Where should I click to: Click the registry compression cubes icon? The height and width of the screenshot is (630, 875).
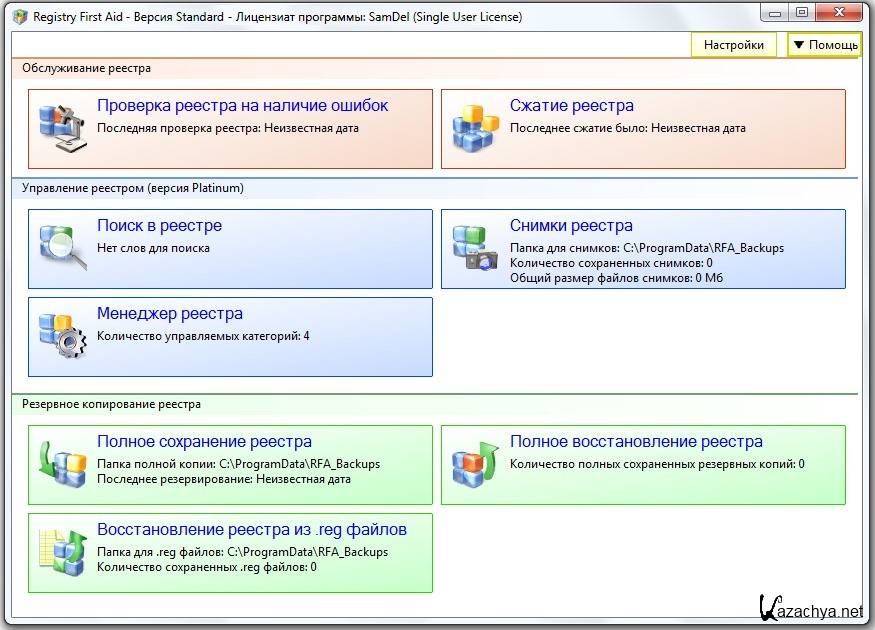[475, 128]
